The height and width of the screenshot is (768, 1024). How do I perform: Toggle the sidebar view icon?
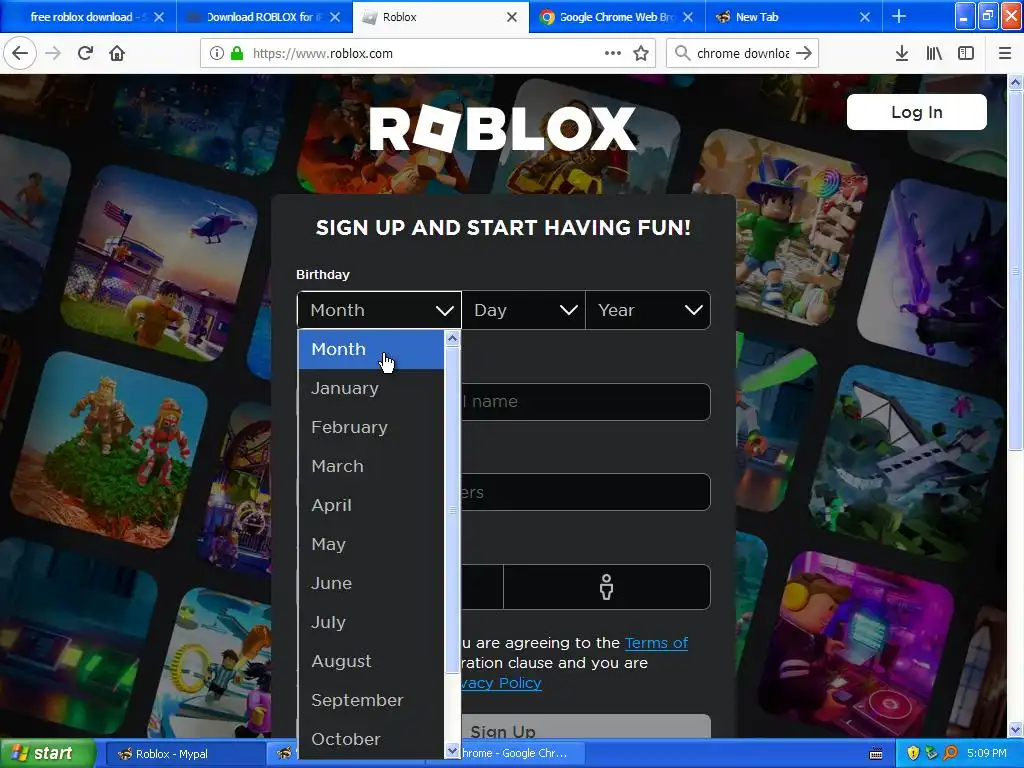tap(966, 53)
